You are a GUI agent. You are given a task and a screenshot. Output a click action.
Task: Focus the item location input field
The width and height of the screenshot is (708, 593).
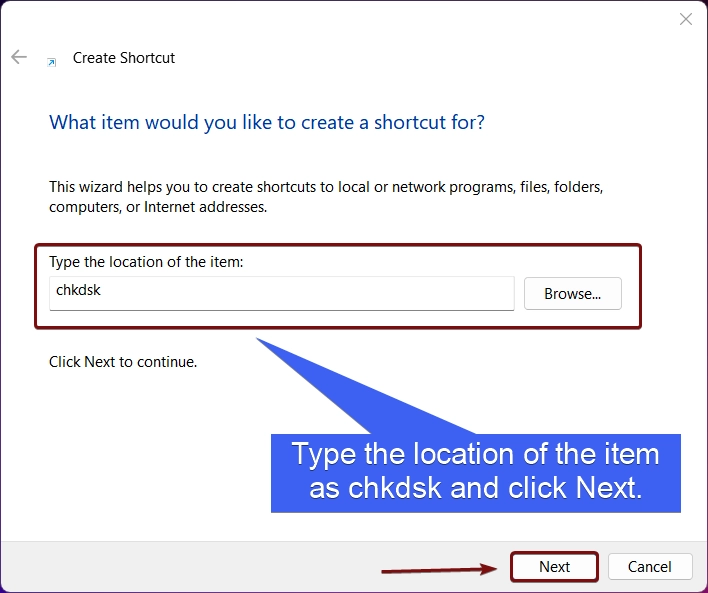(281, 293)
